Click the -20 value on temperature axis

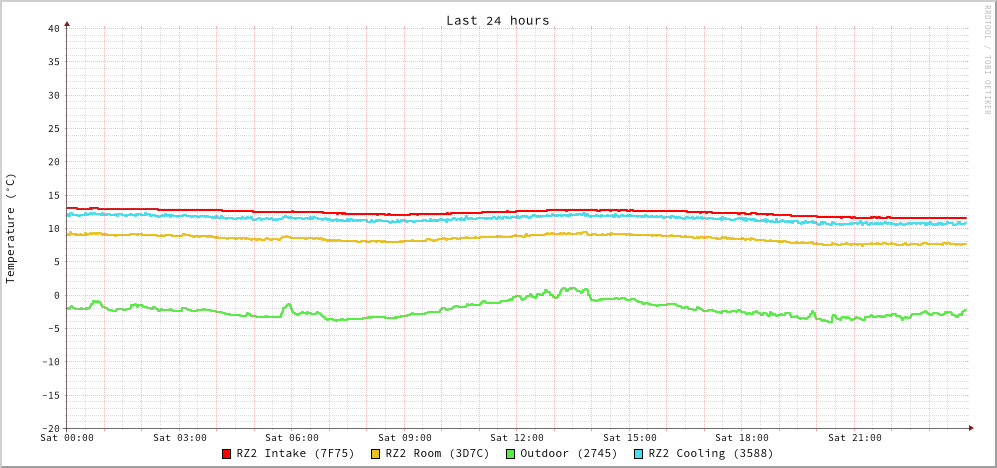pos(50,428)
